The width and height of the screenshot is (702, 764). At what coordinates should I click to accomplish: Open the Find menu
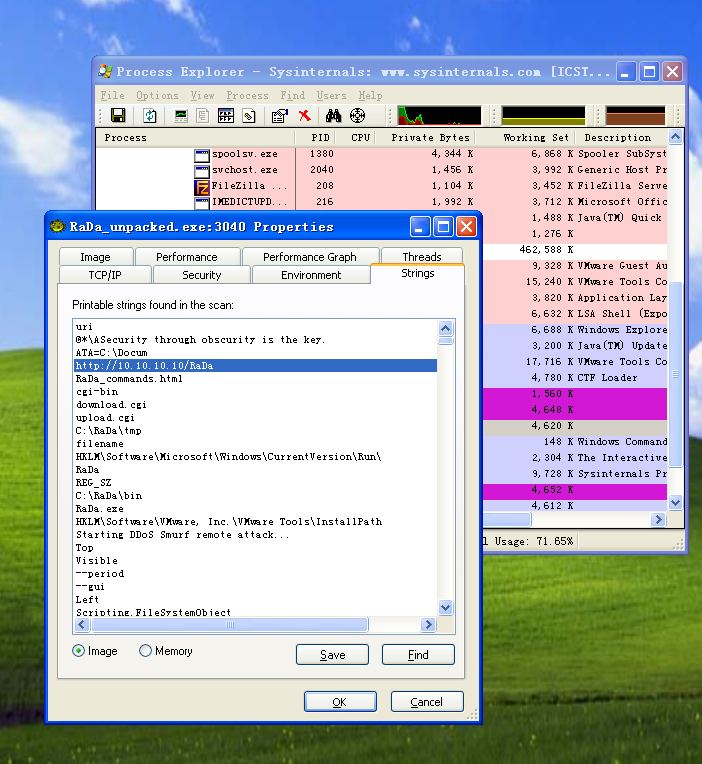click(293, 96)
